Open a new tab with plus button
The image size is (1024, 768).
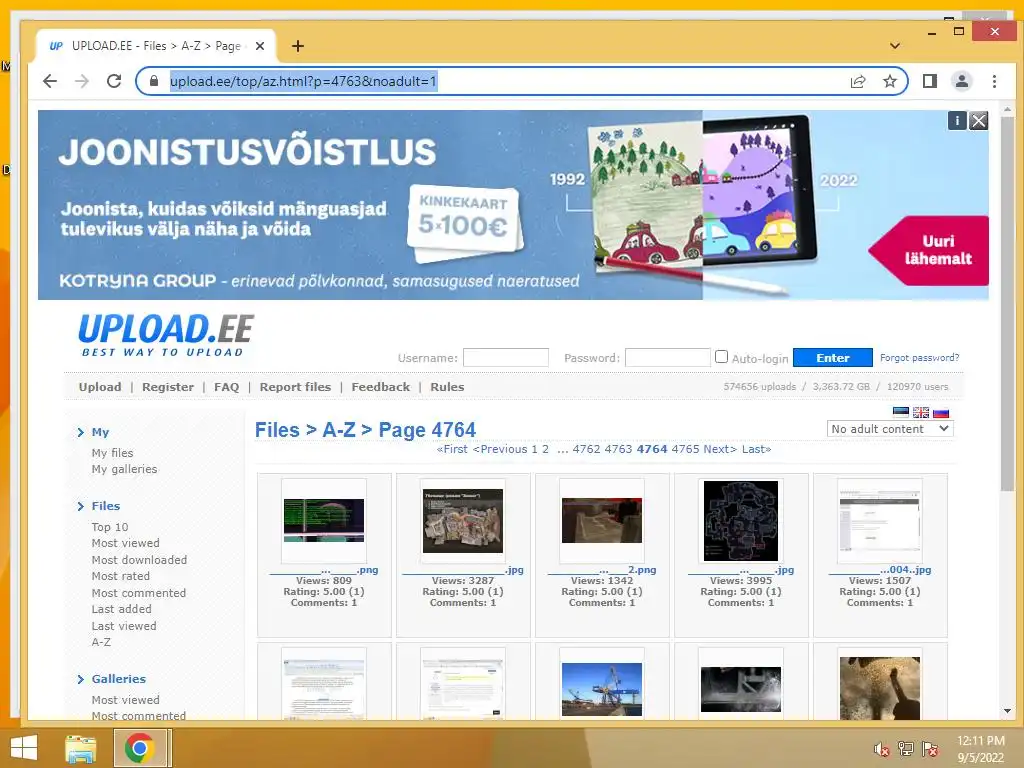point(298,46)
